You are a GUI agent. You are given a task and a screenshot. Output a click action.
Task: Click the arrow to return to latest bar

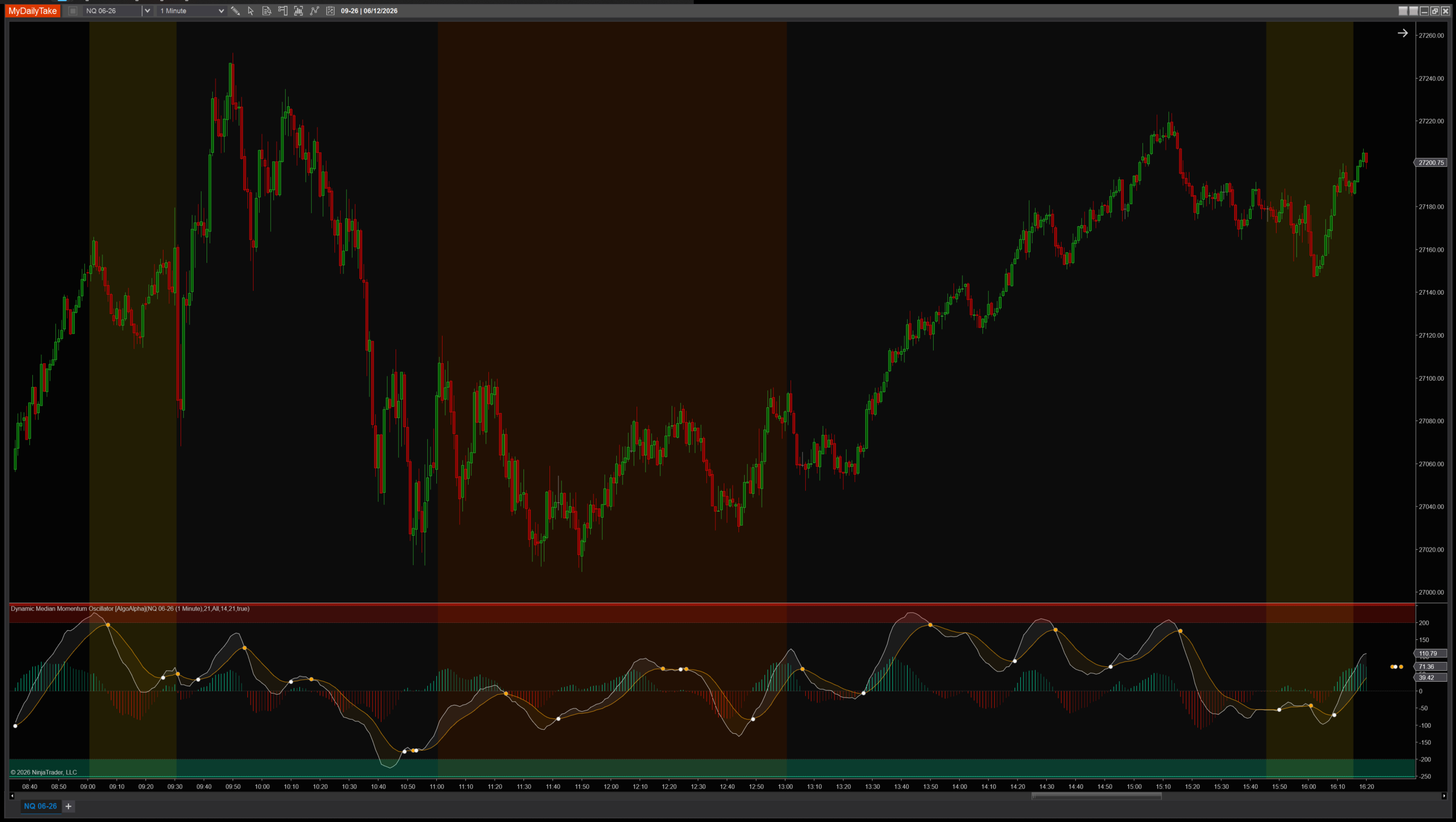click(x=1402, y=33)
